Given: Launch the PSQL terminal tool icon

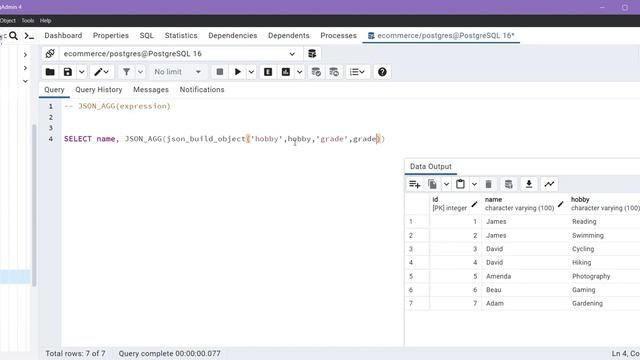Looking at the screenshot, I should 29,36.
